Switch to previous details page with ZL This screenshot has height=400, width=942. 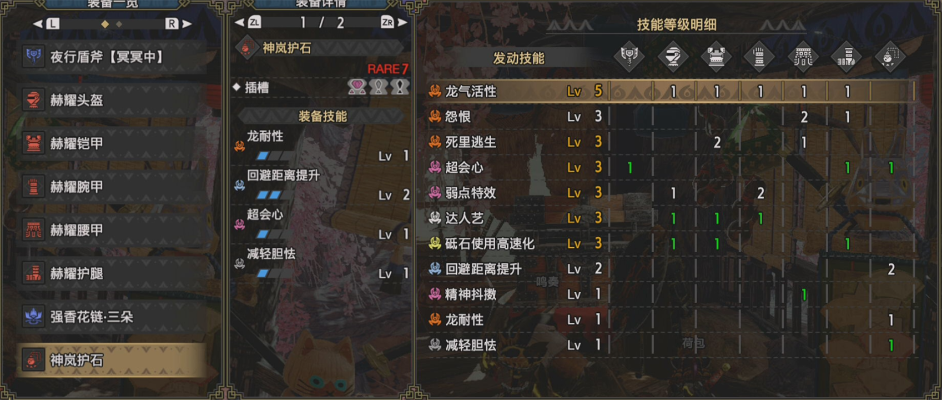coord(248,22)
